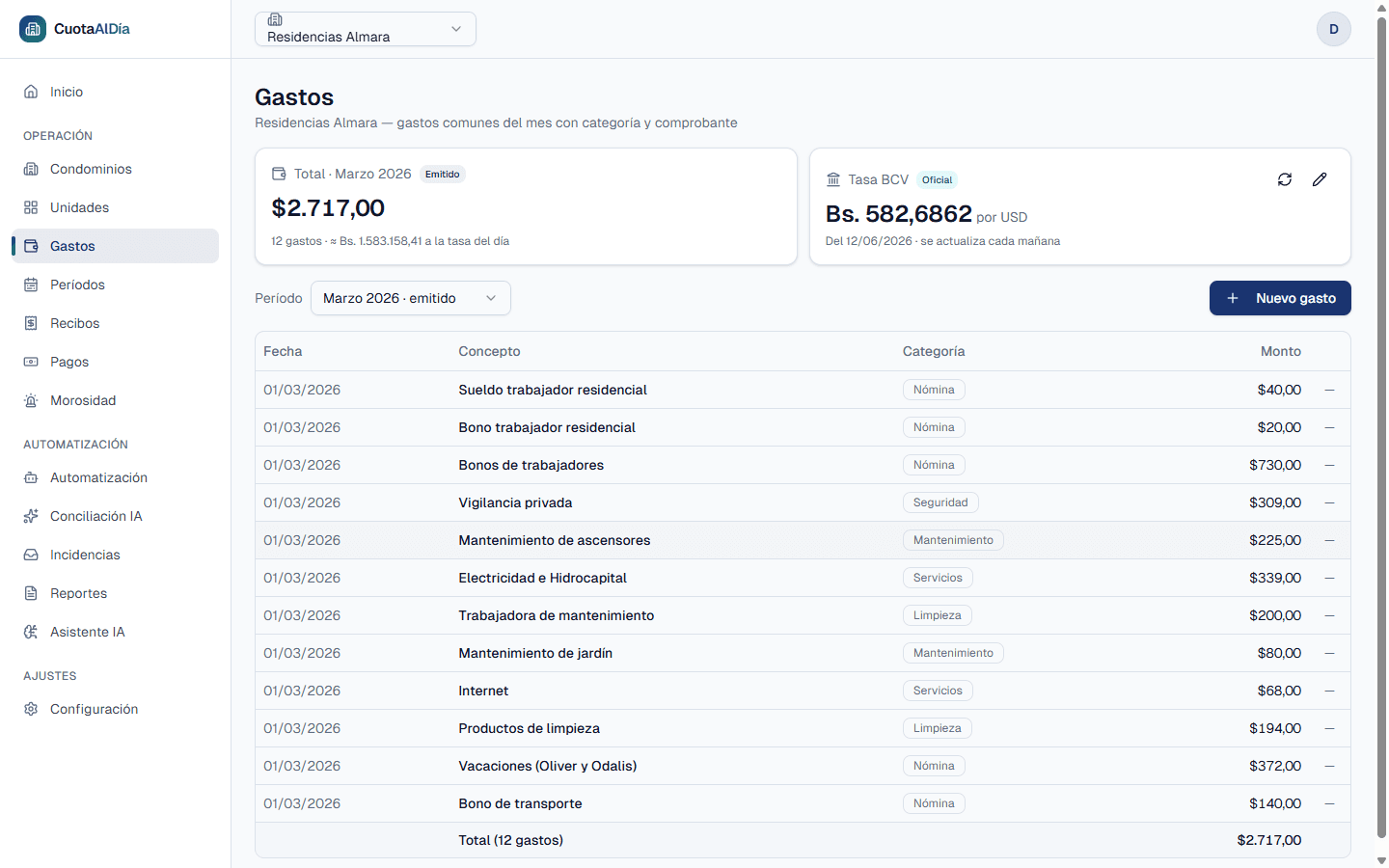Click the wallet icon beside Total Marzo 2026
Image resolution: width=1389 pixels, height=868 pixels.
click(279, 174)
